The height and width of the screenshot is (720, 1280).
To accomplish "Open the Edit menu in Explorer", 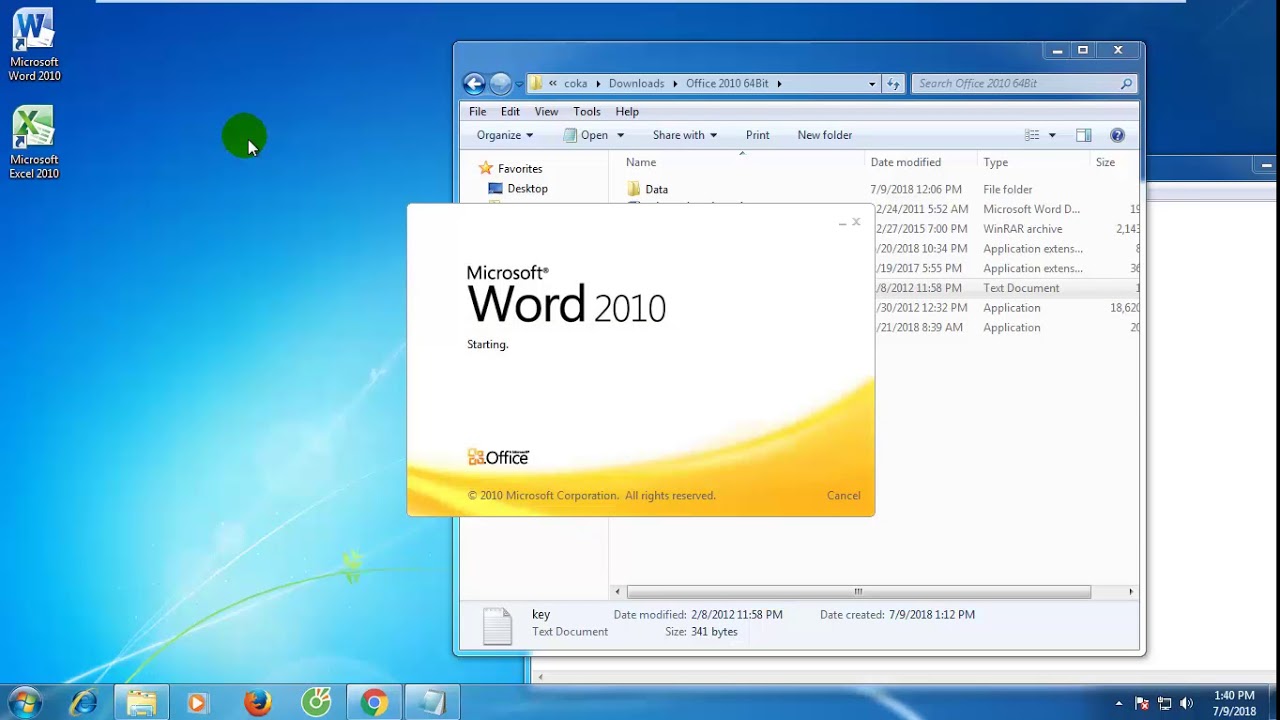I will [510, 112].
